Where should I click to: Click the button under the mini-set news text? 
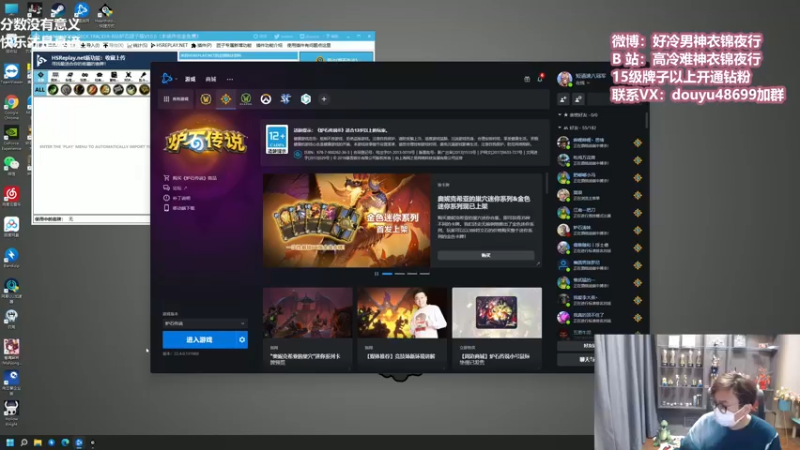click(x=486, y=255)
